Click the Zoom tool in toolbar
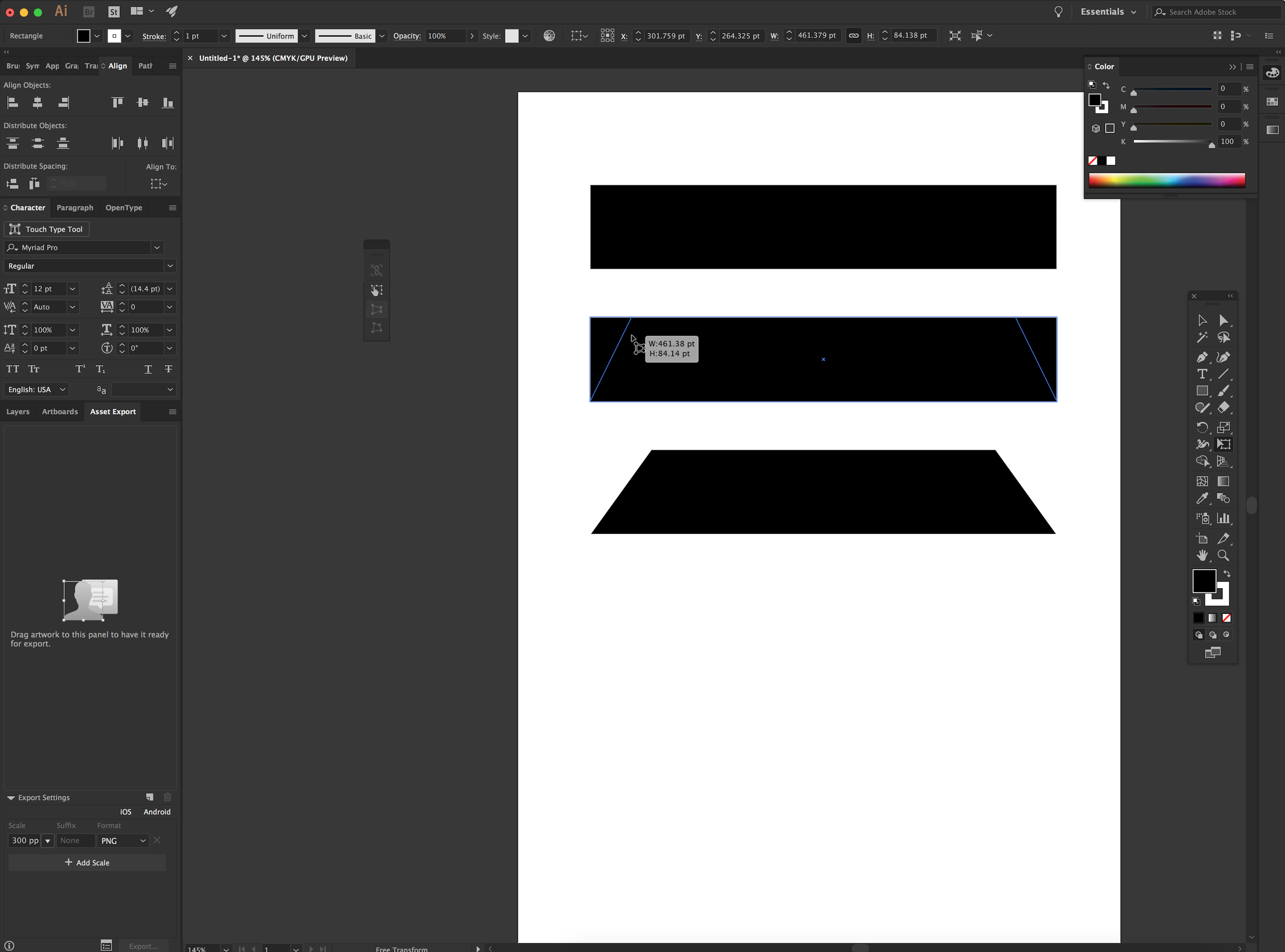 click(1223, 555)
